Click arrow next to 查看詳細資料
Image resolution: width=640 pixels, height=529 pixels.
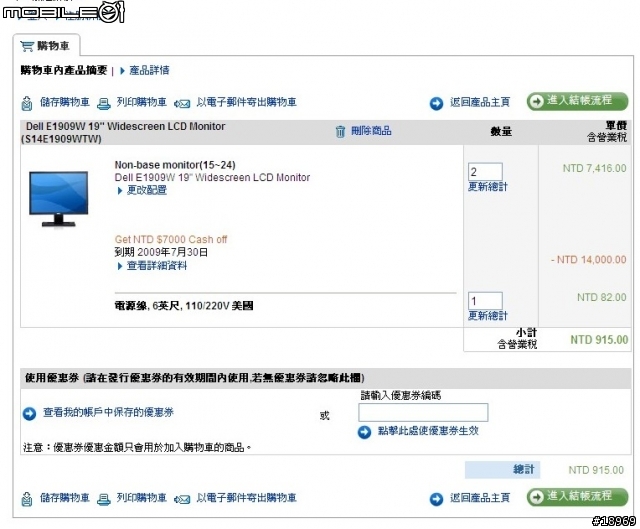120,267
